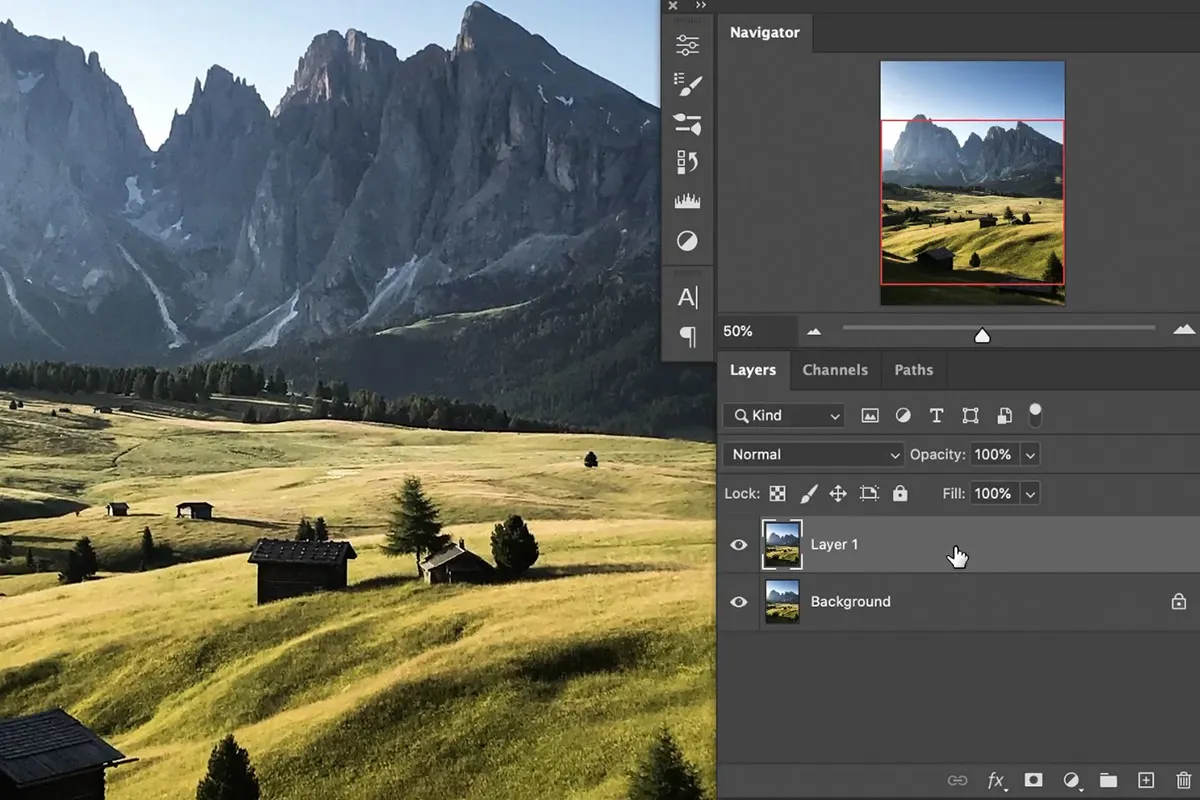Switch to the Channels tab

835,370
